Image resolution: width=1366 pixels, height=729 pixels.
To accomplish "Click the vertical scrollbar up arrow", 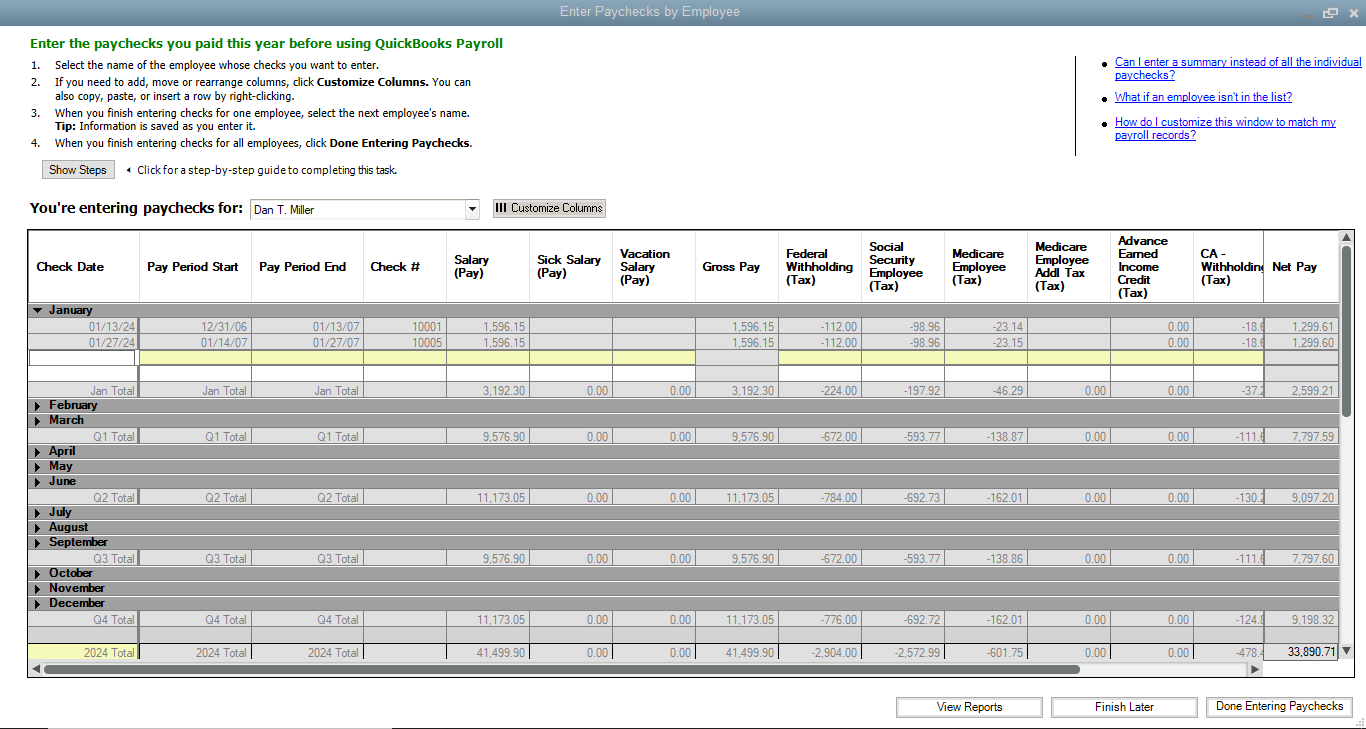I will point(1346,237).
